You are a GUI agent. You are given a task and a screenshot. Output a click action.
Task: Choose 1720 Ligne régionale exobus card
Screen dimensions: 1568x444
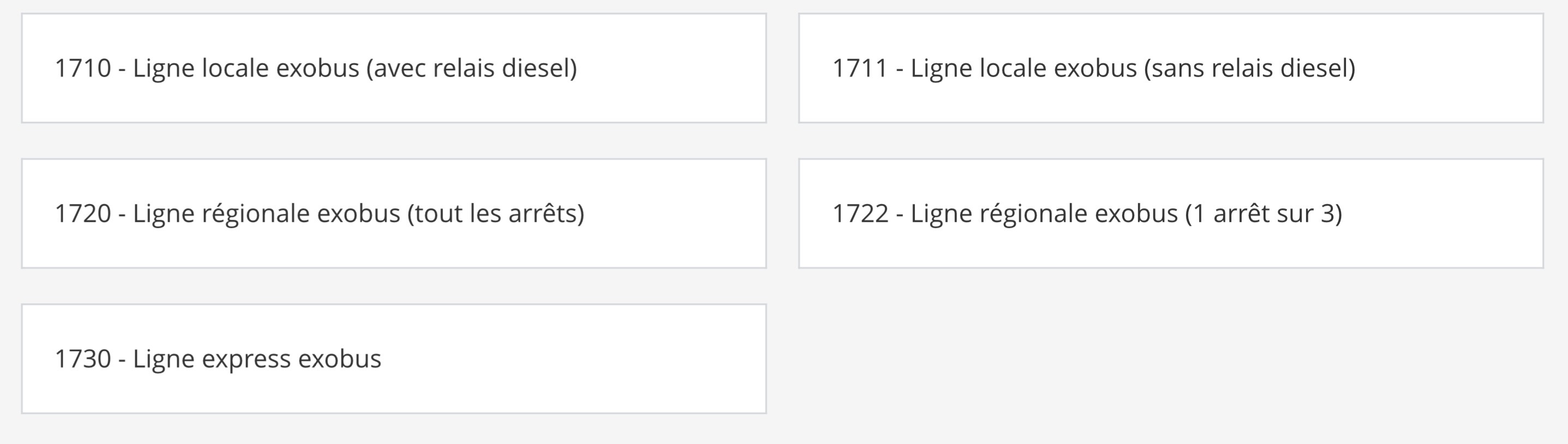[x=393, y=213]
